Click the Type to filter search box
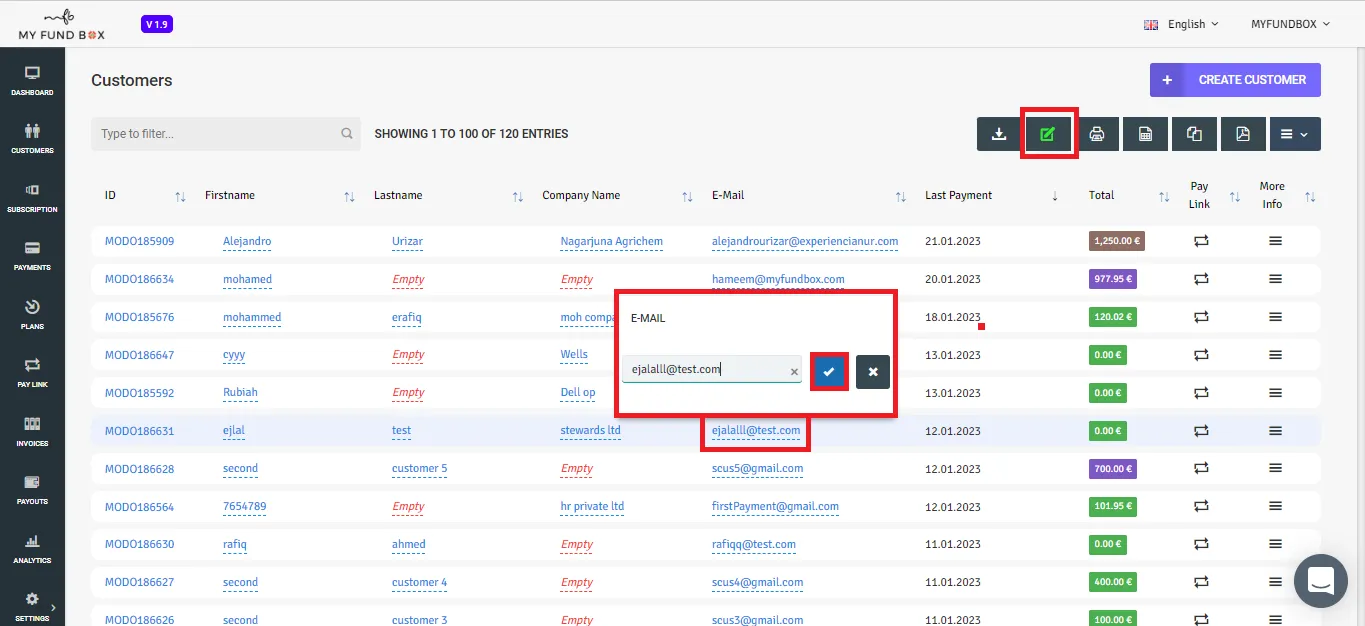The height and width of the screenshot is (626, 1365). [x=226, y=133]
